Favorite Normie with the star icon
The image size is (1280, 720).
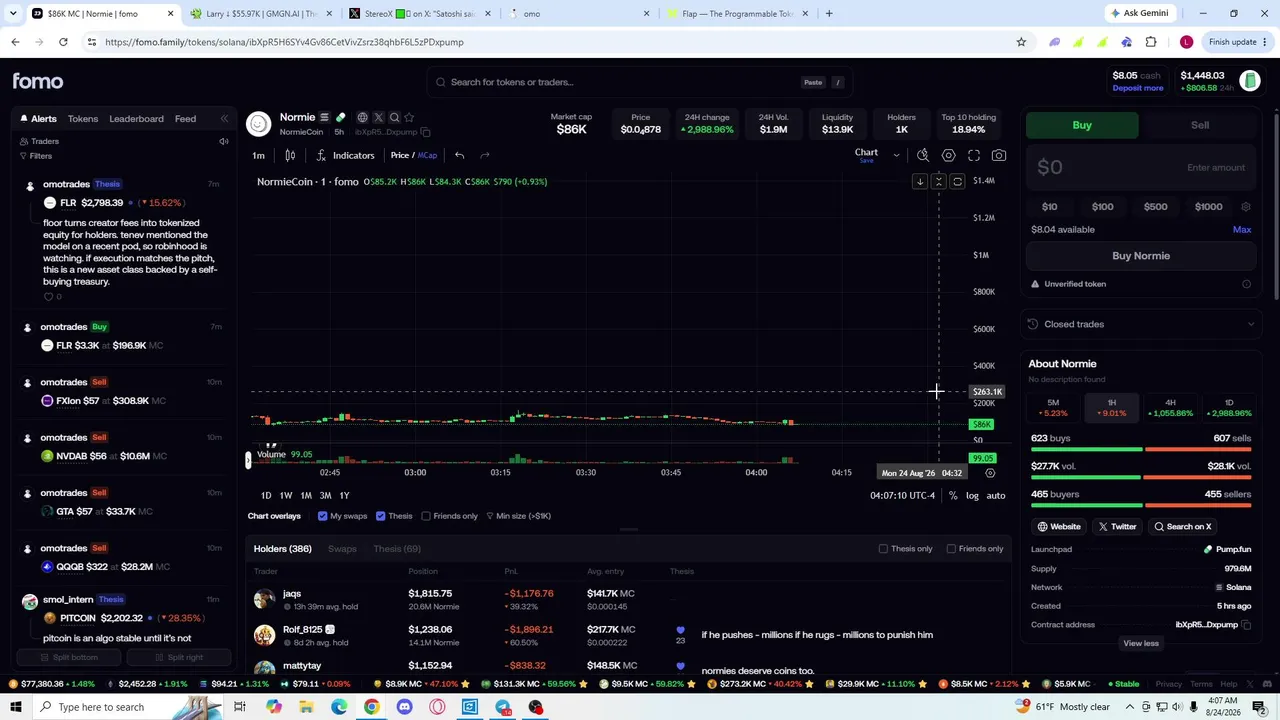[409, 118]
